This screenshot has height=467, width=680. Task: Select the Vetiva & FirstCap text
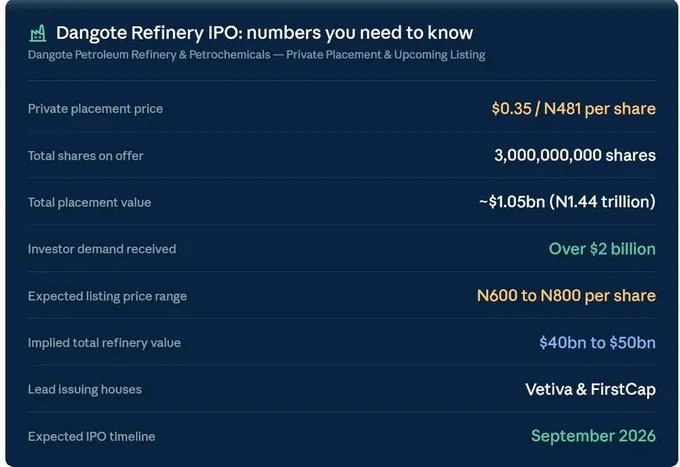590,389
